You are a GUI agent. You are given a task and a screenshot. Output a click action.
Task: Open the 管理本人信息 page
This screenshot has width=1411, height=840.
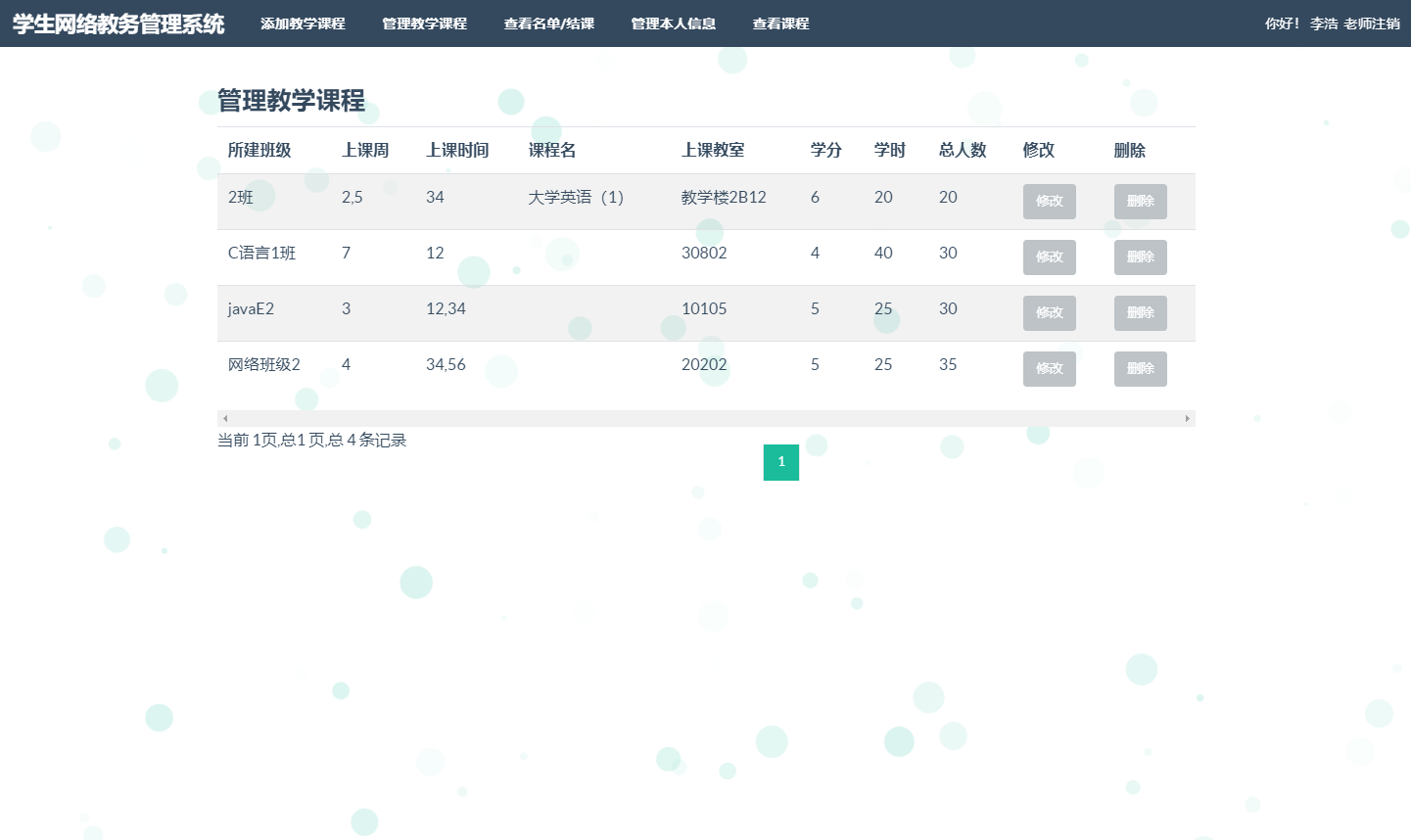[x=674, y=23]
